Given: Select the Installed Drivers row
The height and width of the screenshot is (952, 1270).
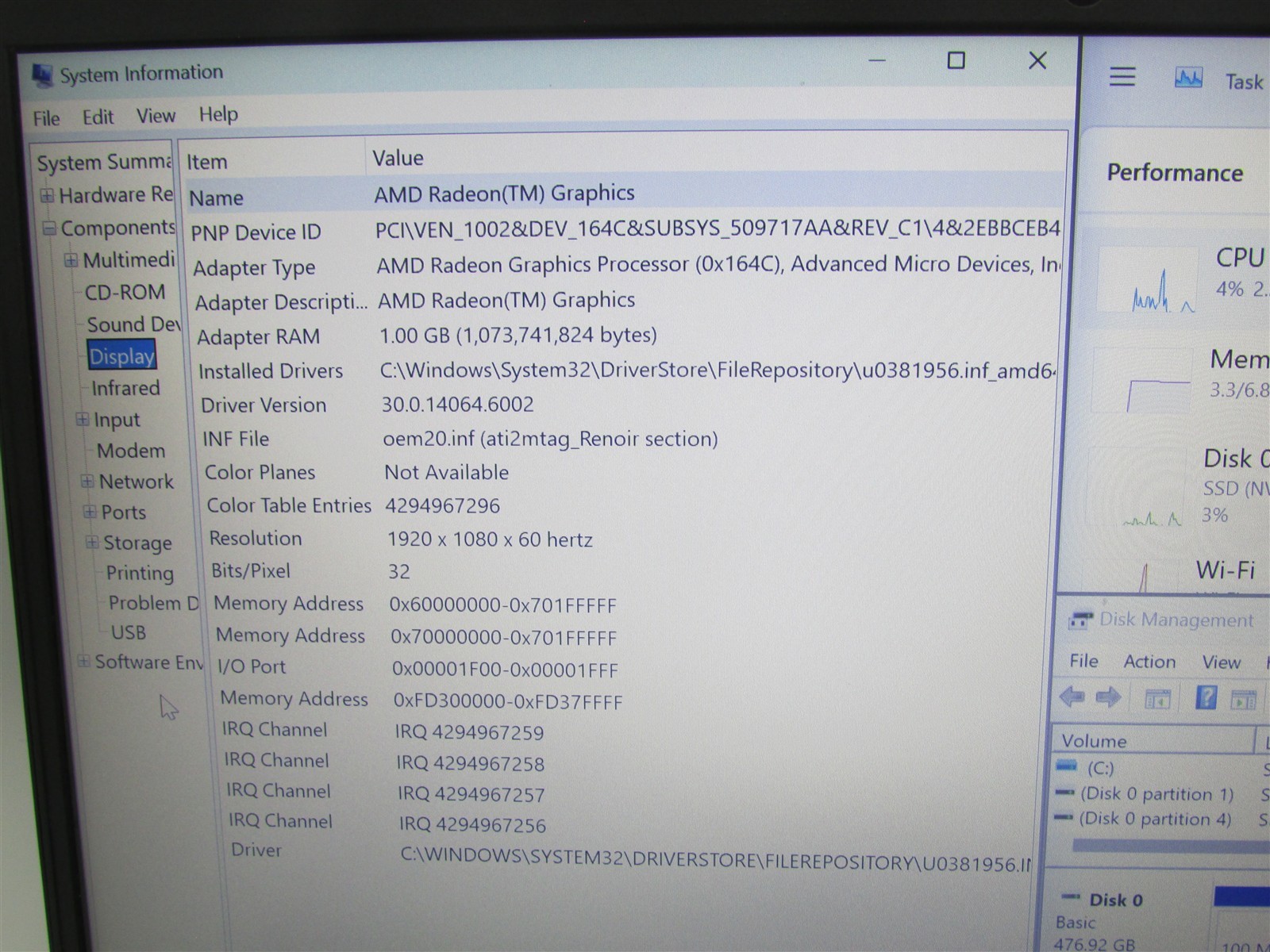Looking at the screenshot, I should [x=627, y=370].
